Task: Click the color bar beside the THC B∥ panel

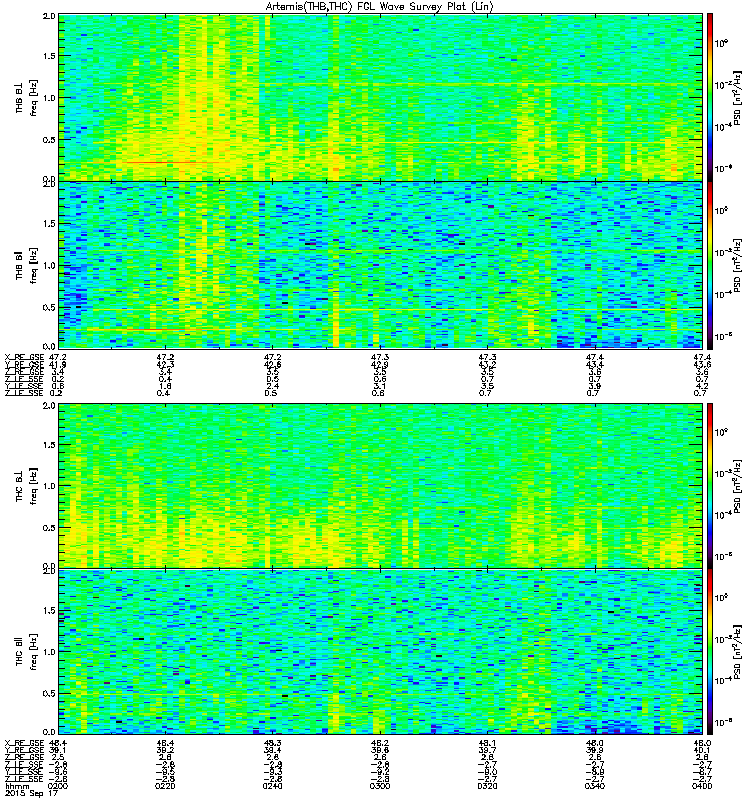Action: [709, 652]
